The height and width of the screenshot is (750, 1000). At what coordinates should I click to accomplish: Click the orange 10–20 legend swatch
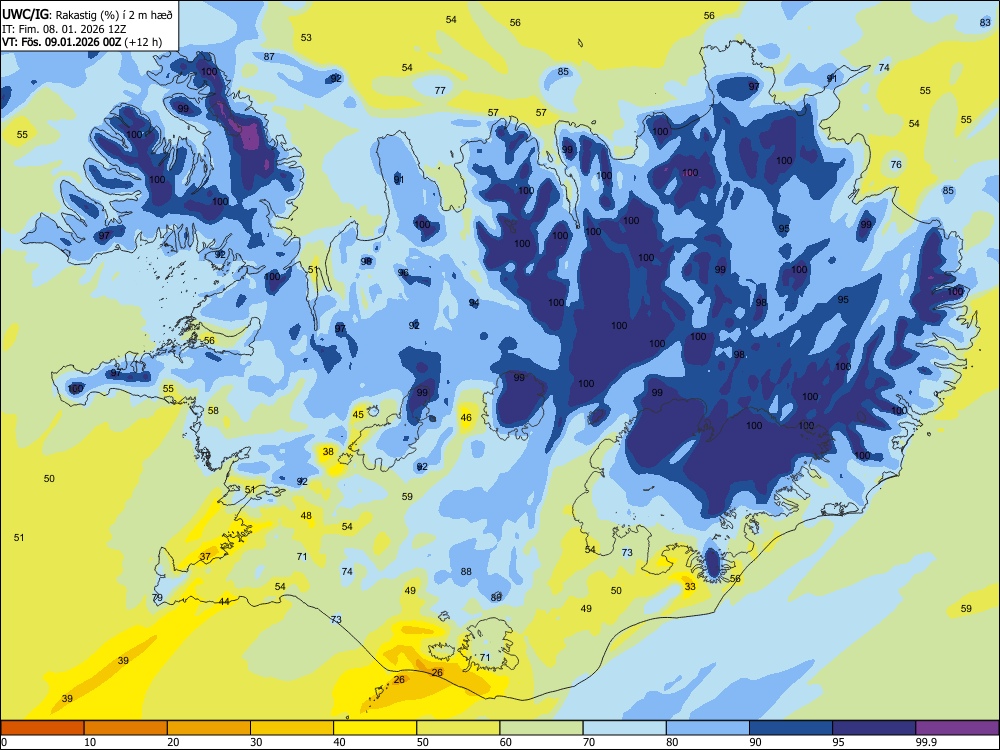pos(126,728)
